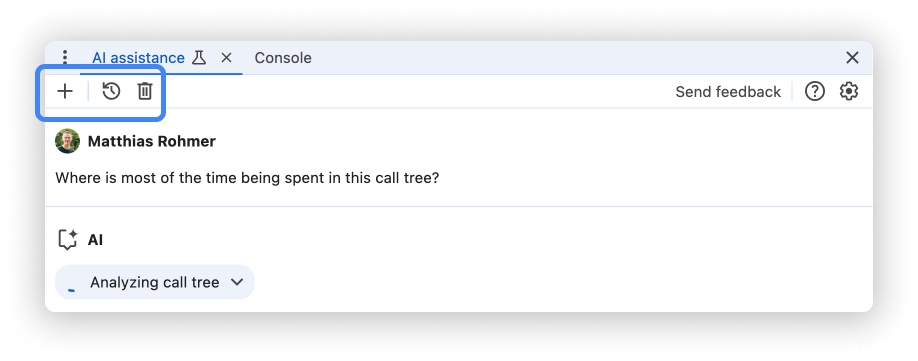
Task: Open the help question mark icon
Action: (814, 91)
